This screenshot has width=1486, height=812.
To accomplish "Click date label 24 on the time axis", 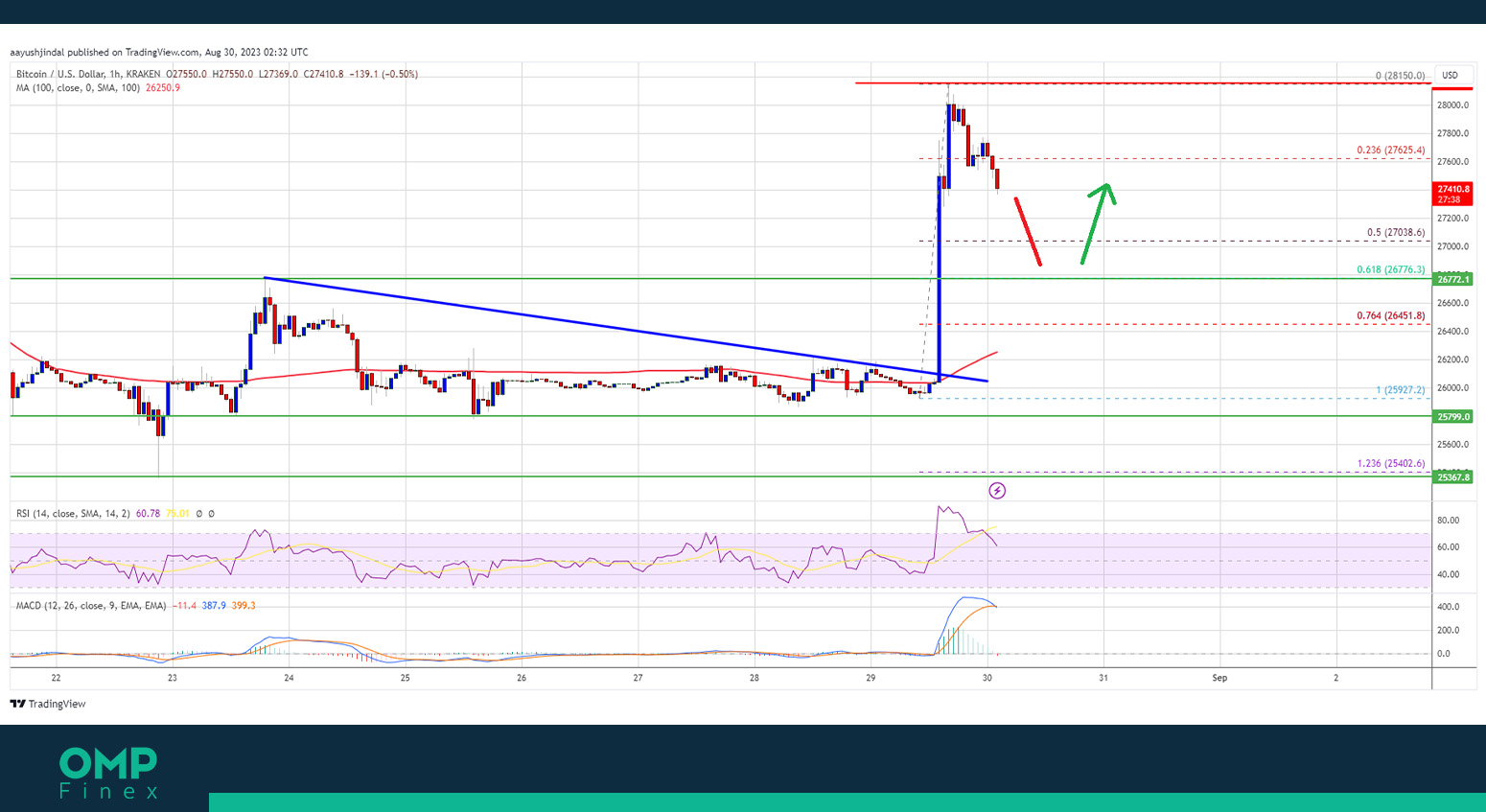I will click(x=289, y=678).
